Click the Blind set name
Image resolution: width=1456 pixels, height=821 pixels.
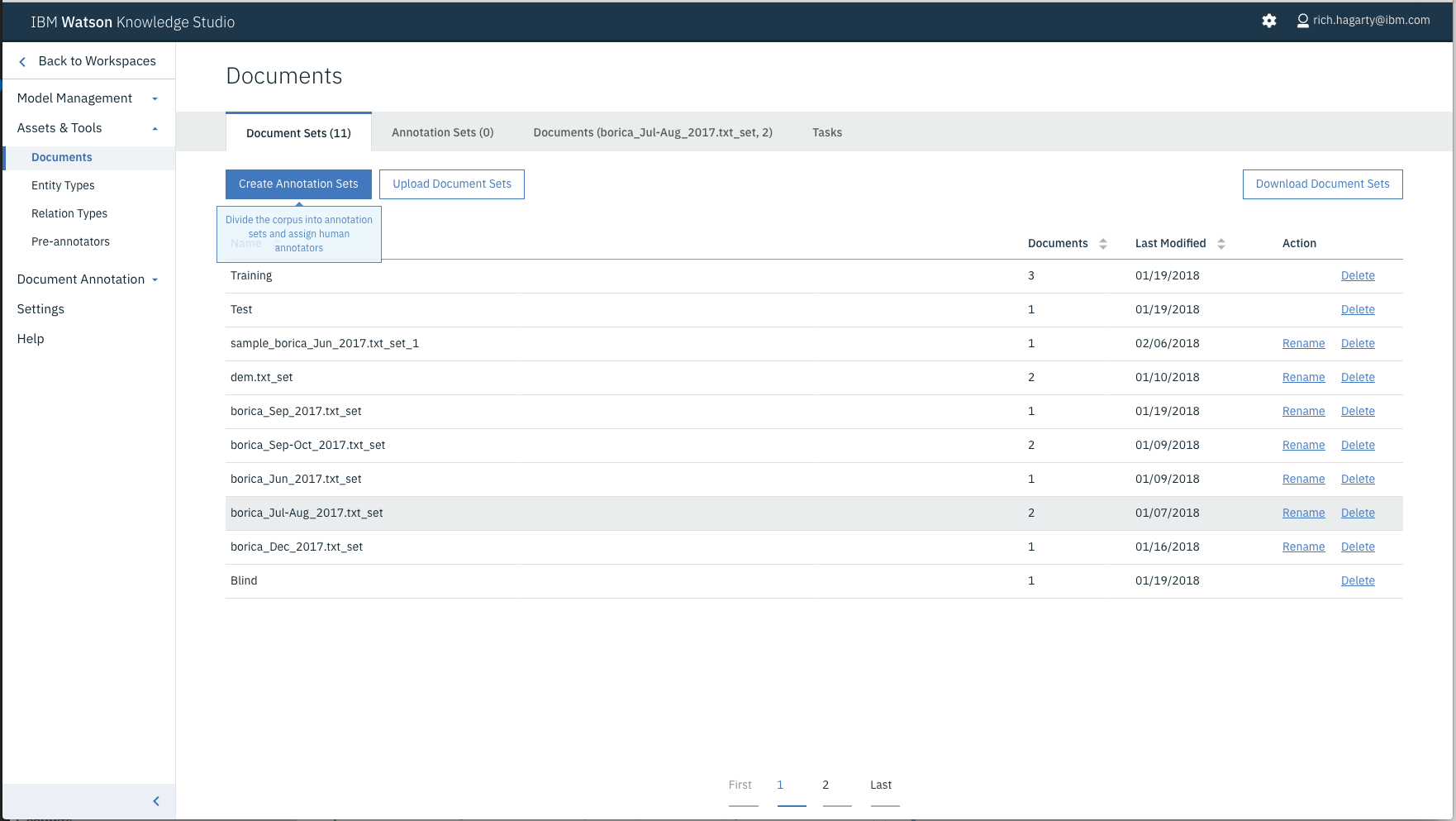(244, 581)
